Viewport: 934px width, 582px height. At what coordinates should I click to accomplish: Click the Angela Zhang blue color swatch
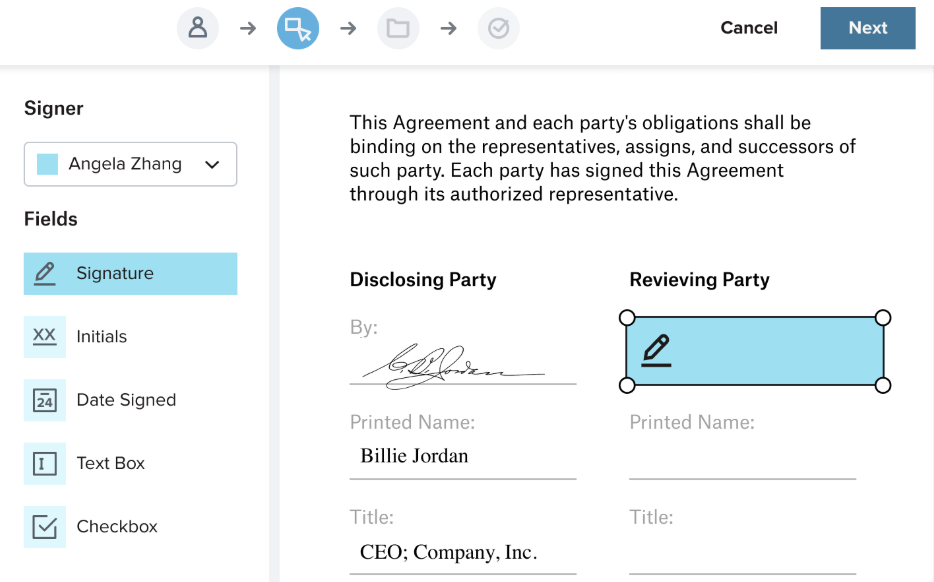tap(47, 164)
